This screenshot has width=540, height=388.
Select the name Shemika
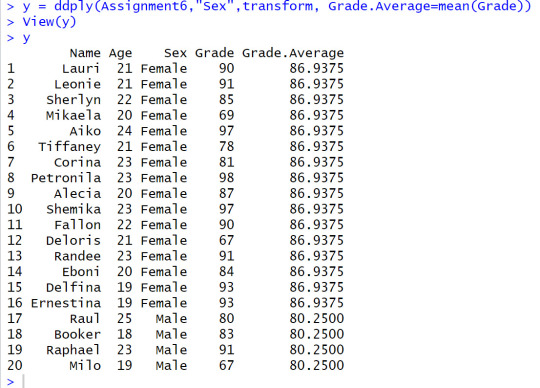point(73,209)
